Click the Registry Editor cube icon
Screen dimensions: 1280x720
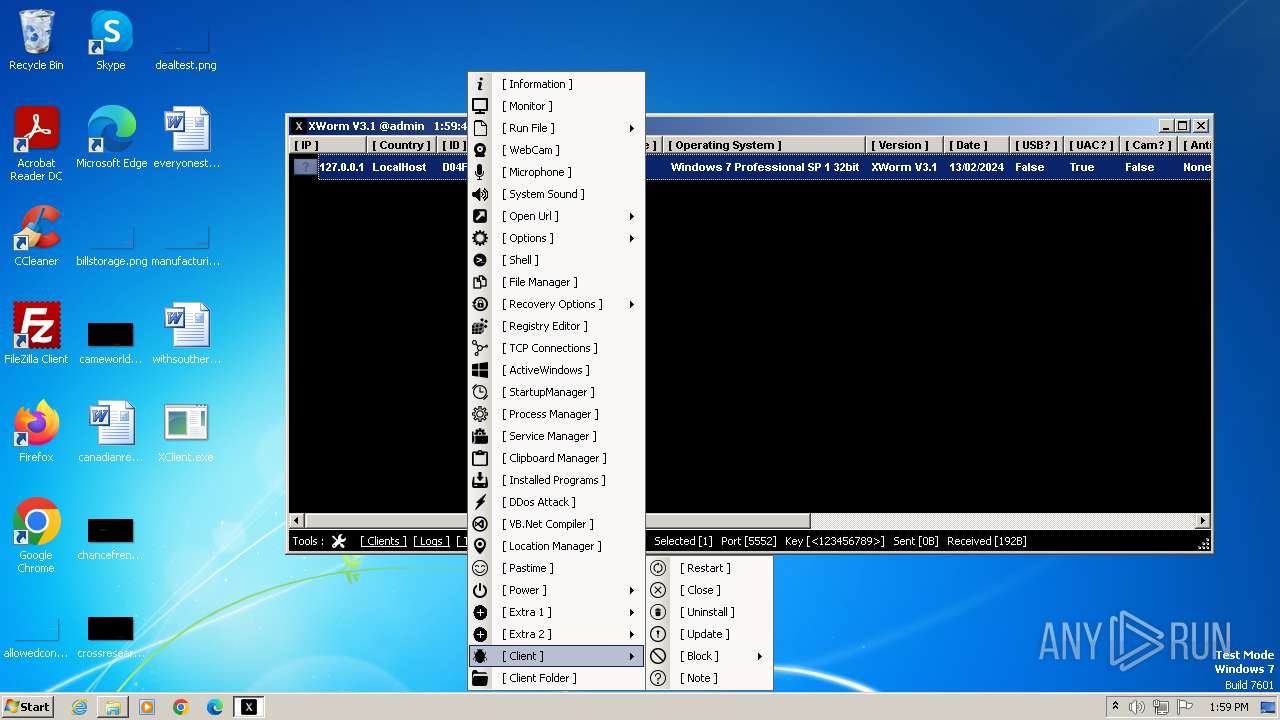pyautogui.click(x=480, y=326)
